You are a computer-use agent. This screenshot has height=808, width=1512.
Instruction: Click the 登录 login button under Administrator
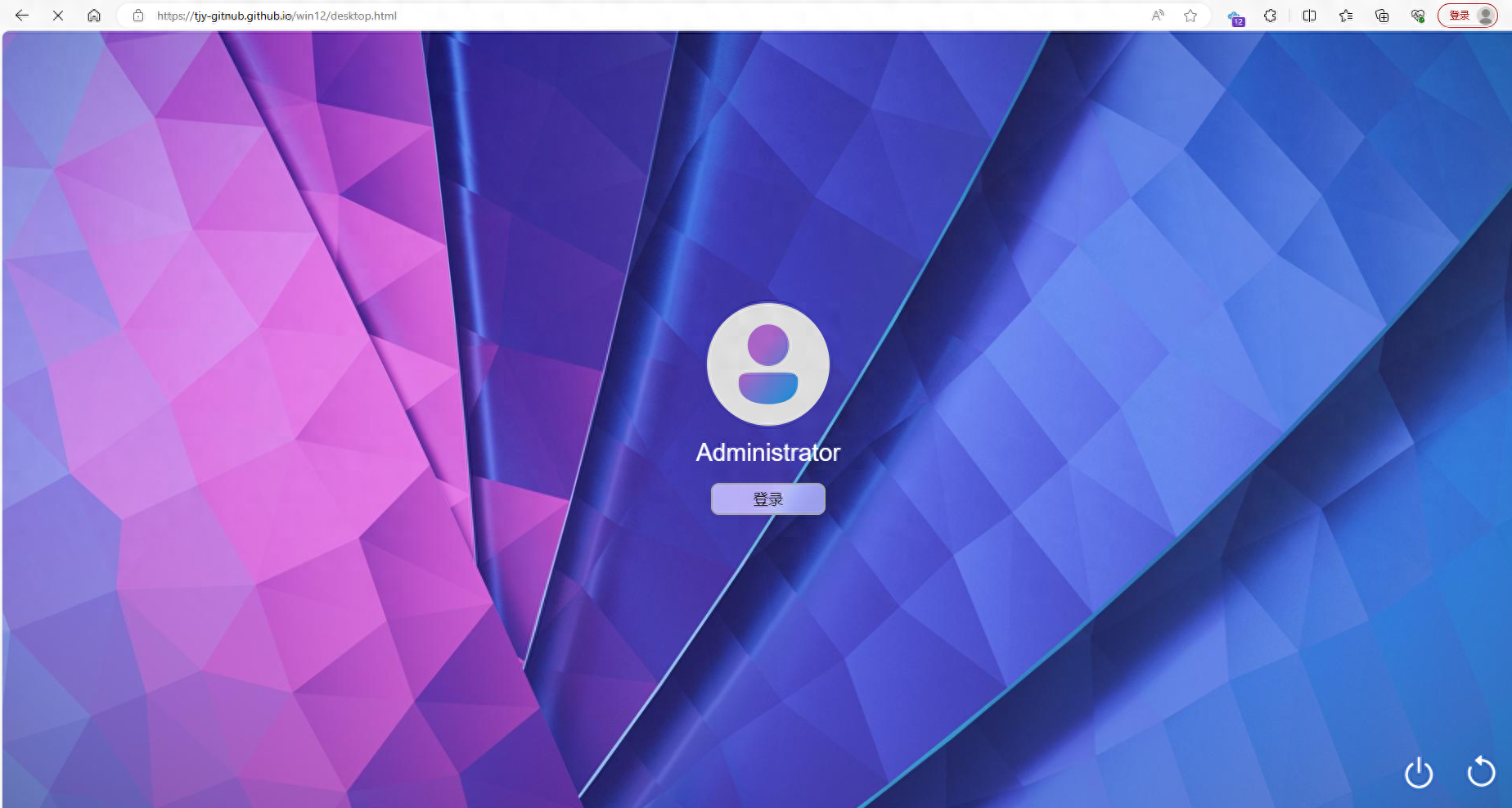pyautogui.click(x=767, y=499)
